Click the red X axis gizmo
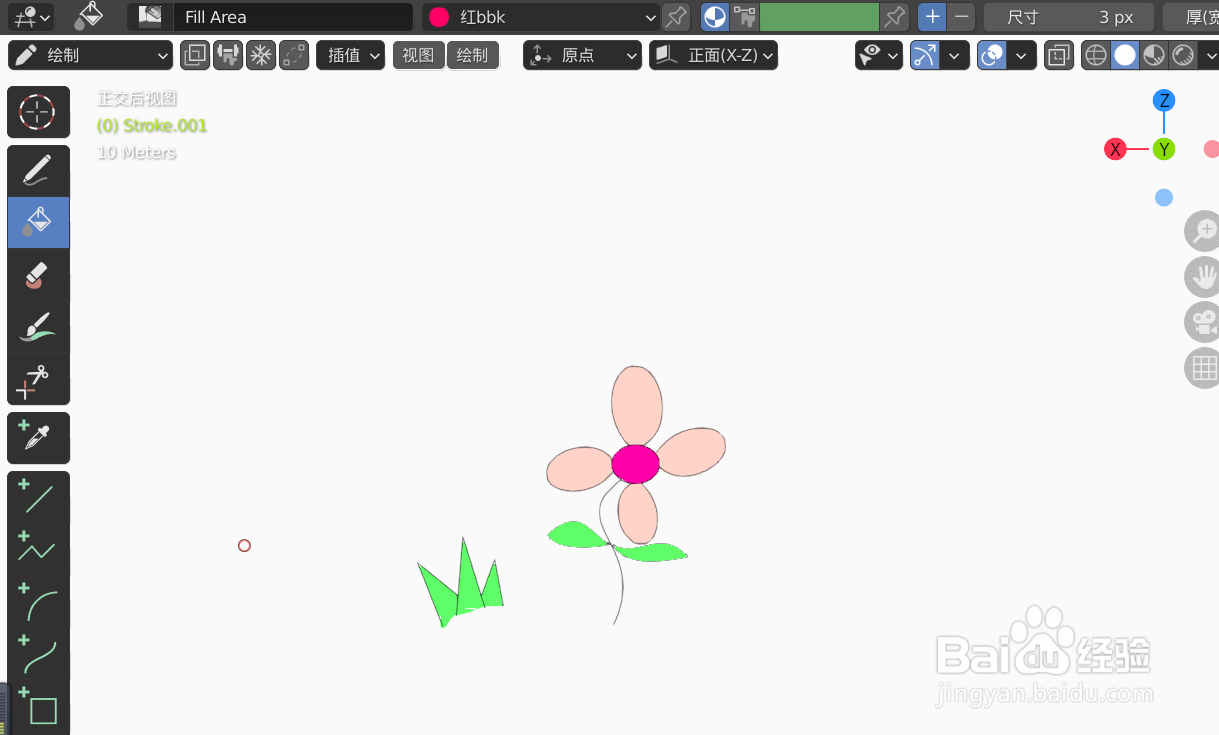The image size is (1219, 735). 1115,149
